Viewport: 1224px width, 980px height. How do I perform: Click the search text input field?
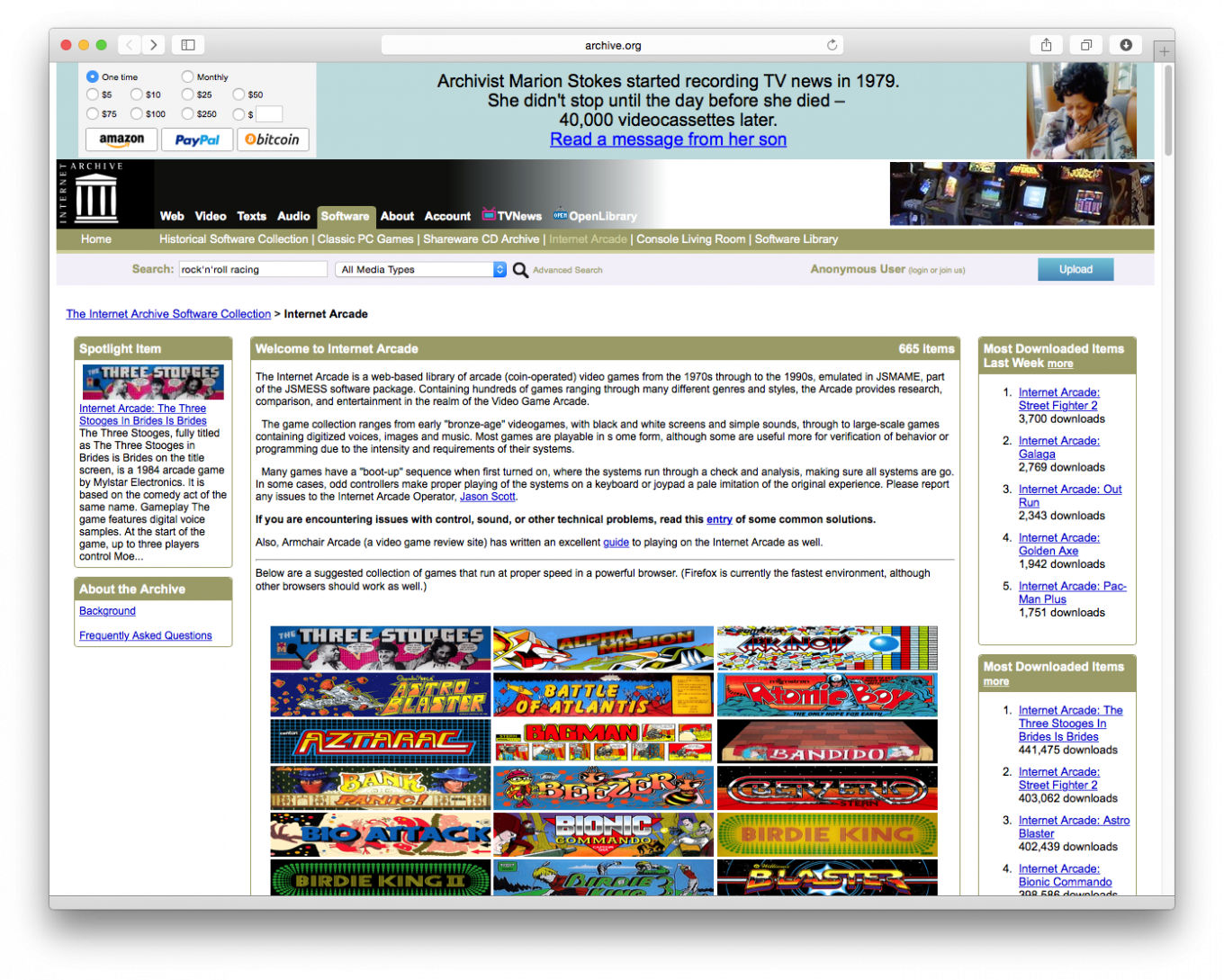pos(252,270)
